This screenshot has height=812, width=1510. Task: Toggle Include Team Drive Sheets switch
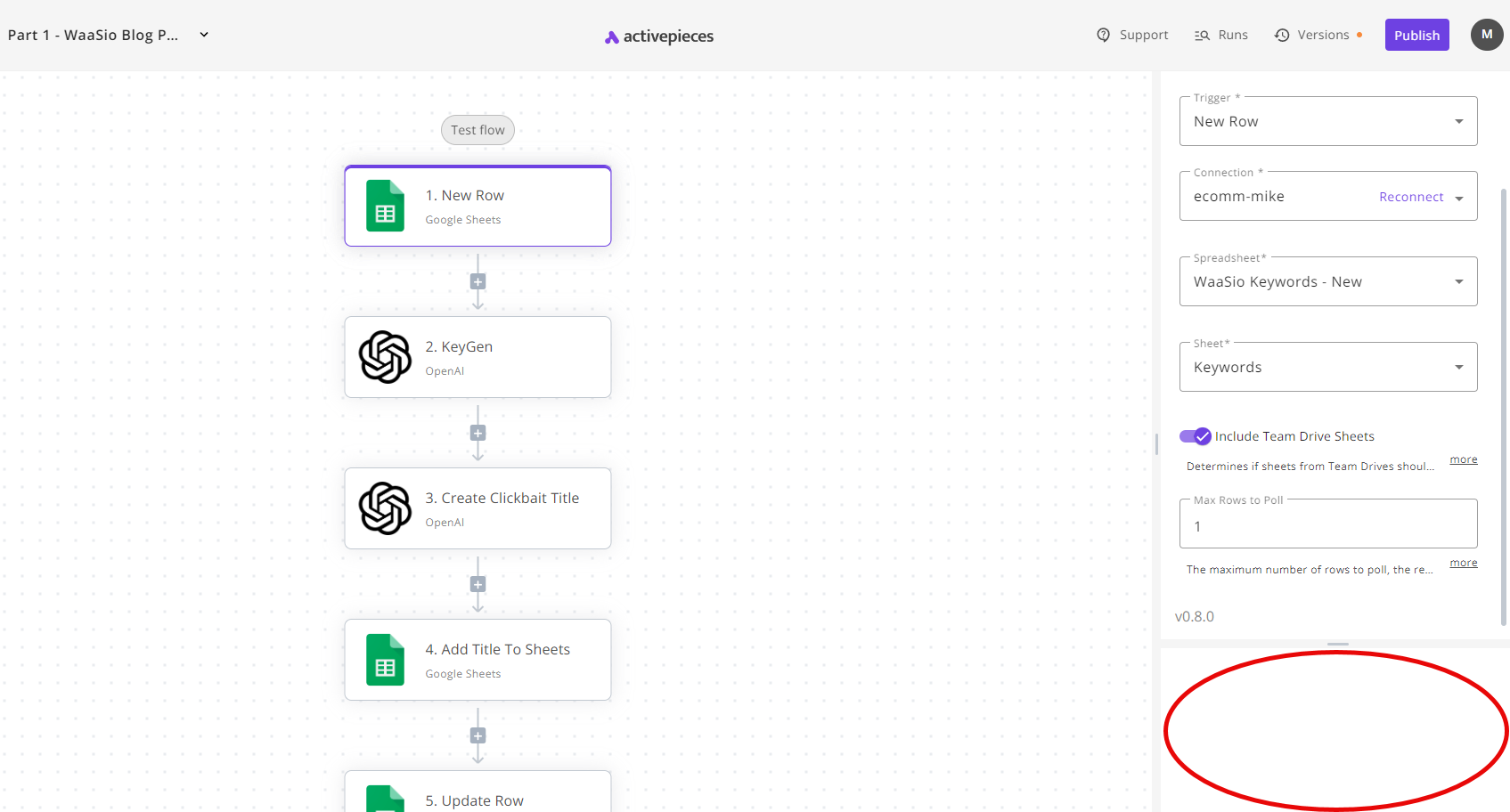[x=1196, y=436]
